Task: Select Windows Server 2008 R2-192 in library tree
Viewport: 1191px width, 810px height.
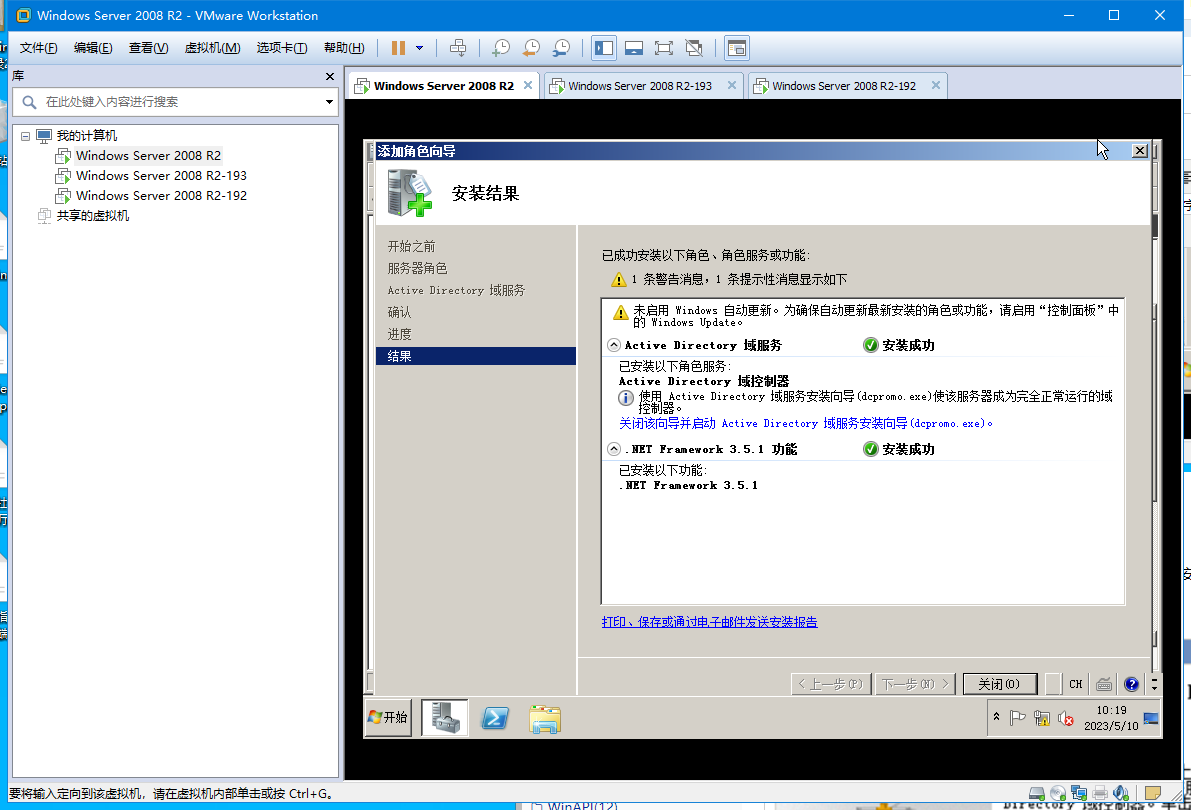Action: 161,195
